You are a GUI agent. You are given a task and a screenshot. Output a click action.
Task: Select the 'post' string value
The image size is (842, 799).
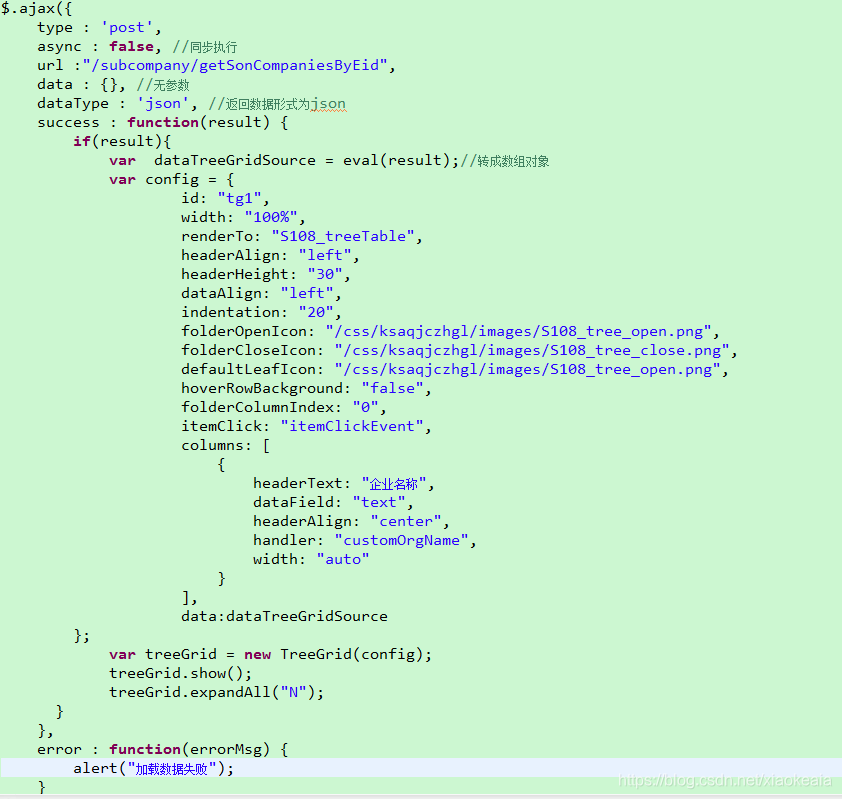tap(127, 27)
